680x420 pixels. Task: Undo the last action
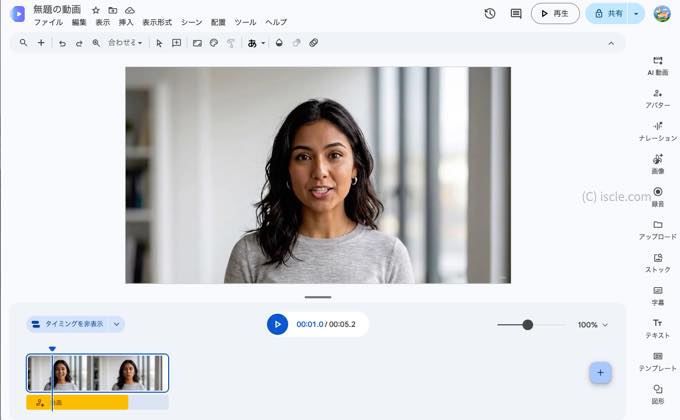coord(62,43)
